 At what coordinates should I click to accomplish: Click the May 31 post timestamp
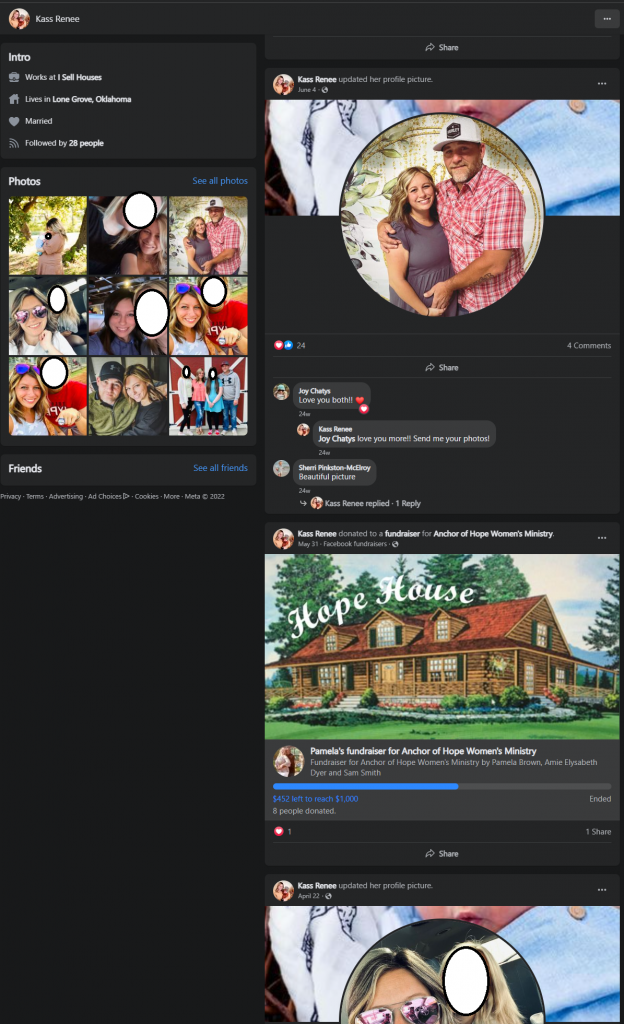[x=308, y=544]
